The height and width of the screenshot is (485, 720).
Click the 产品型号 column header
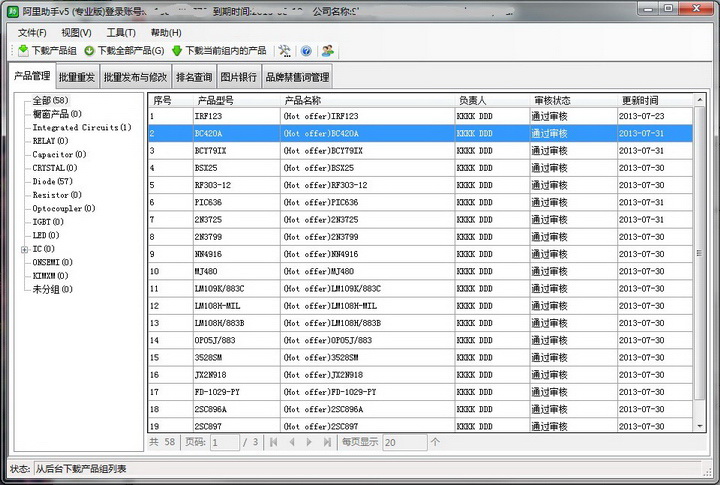(x=215, y=100)
